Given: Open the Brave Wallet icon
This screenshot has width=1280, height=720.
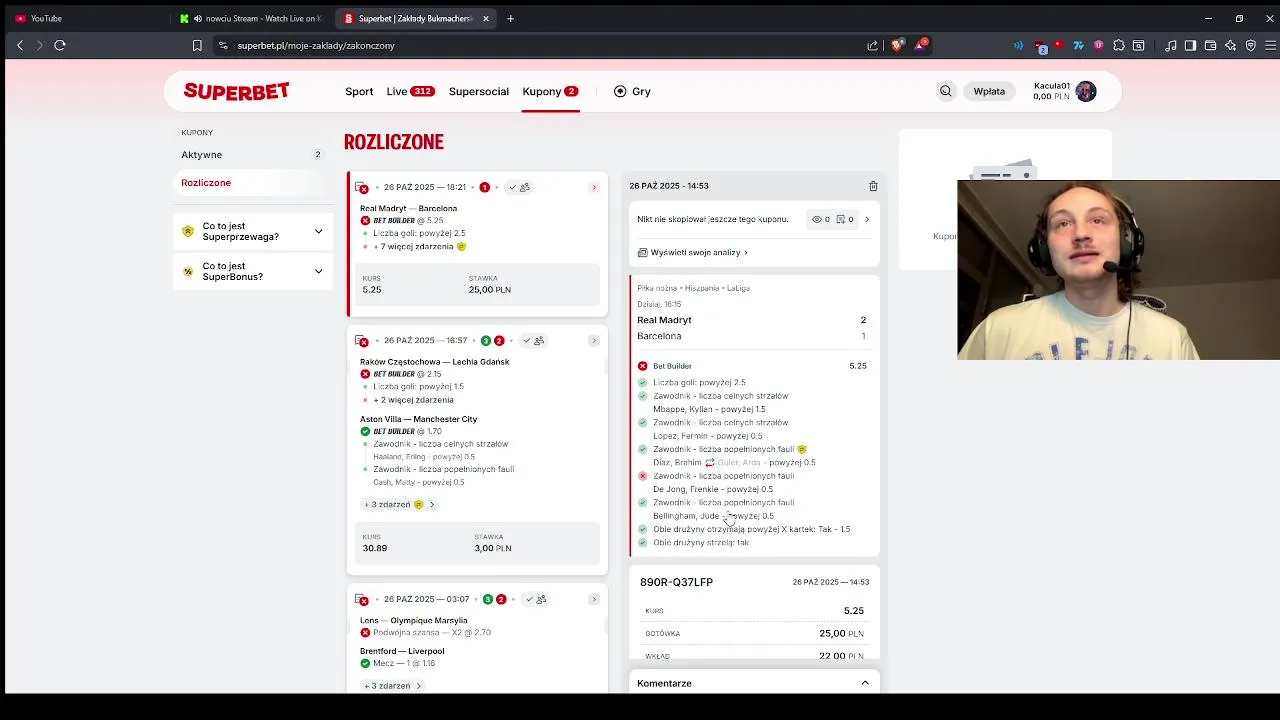Looking at the screenshot, I should pyautogui.click(x=1210, y=45).
